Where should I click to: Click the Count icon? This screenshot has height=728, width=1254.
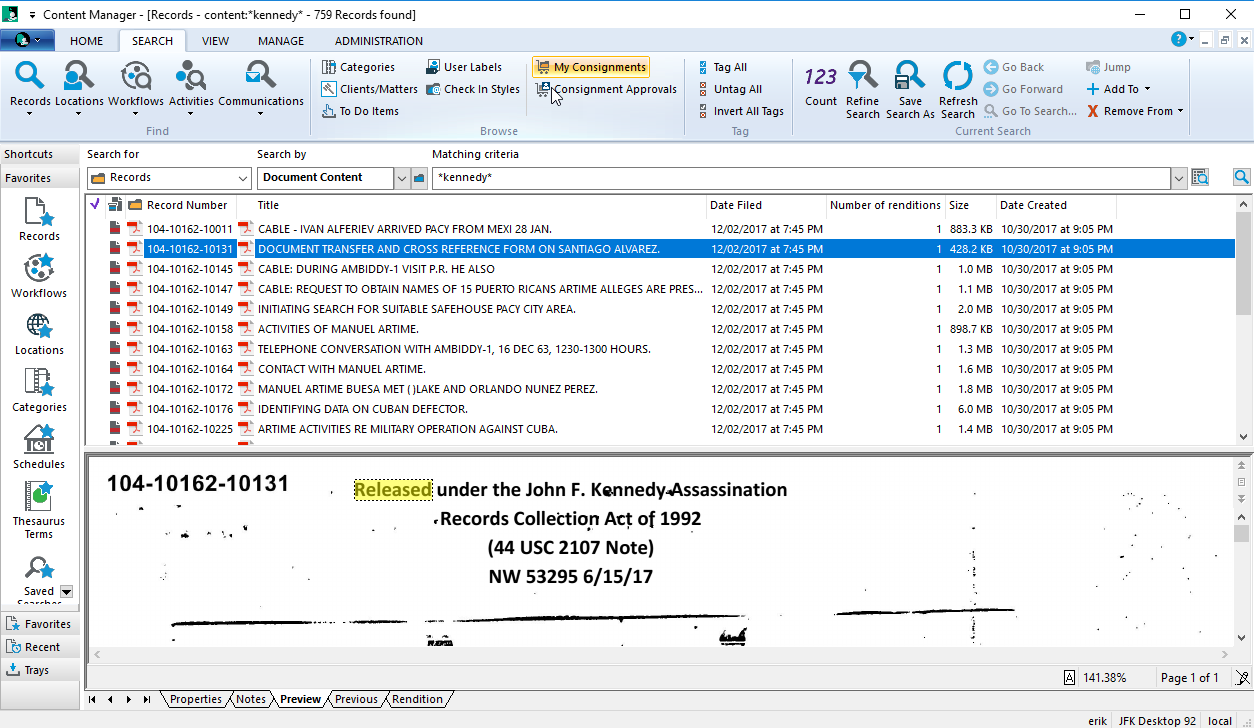(x=821, y=86)
